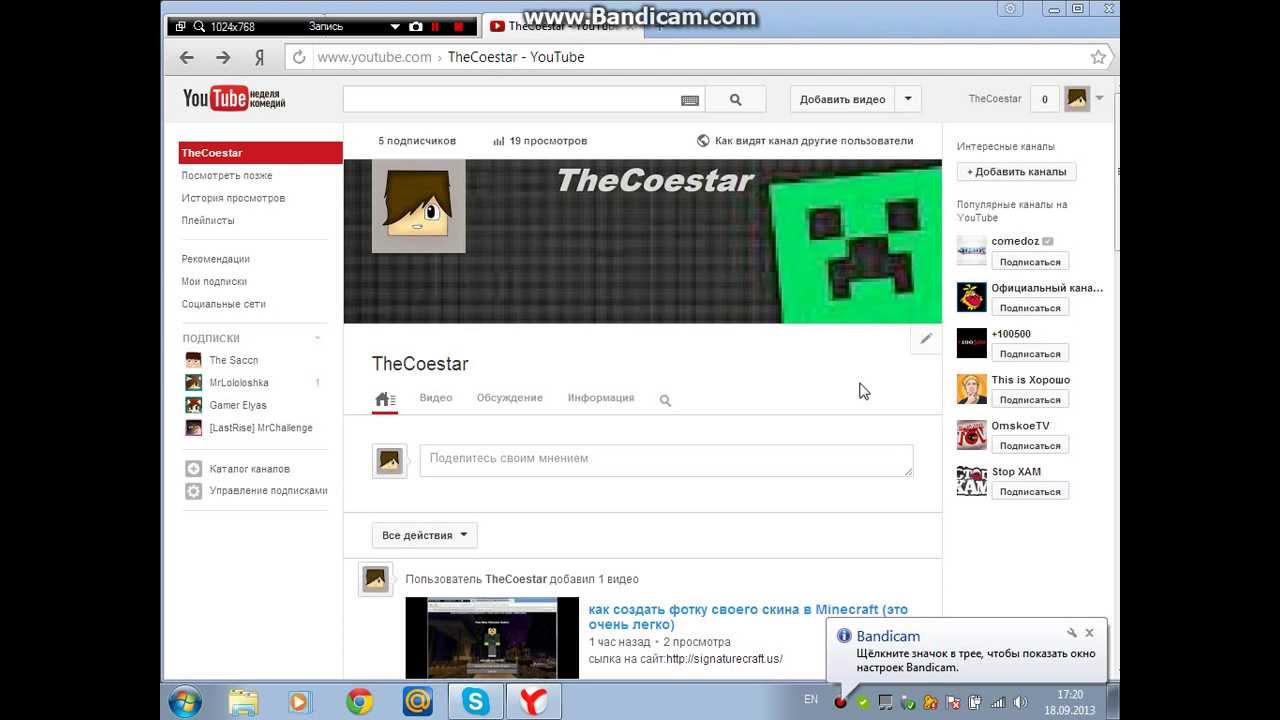Screen dimensions: 1280x720
Task: Pause the recording in the Bandicam bar
Action: pyautogui.click(x=436, y=27)
